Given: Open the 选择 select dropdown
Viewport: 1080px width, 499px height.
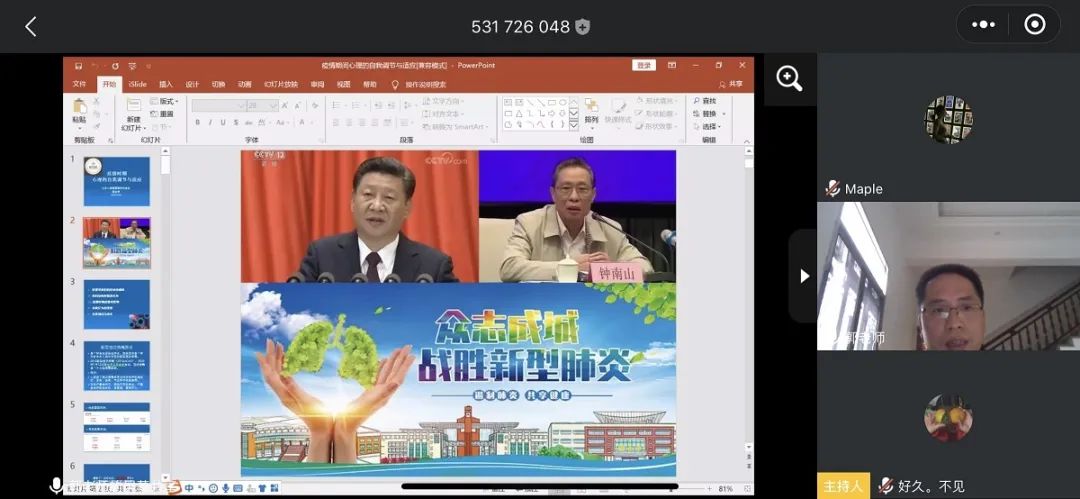Looking at the screenshot, I should coord(707,127).
